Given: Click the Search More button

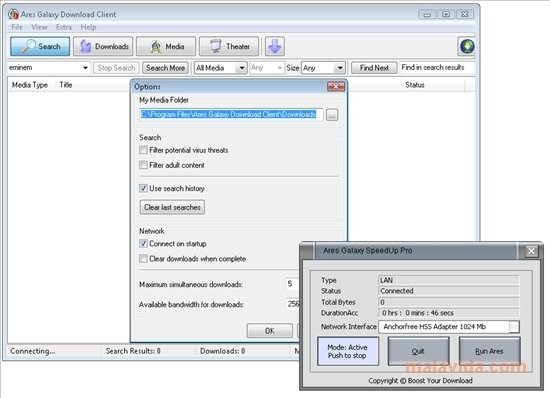Looking at the screenshot, I should coord(166,68).
